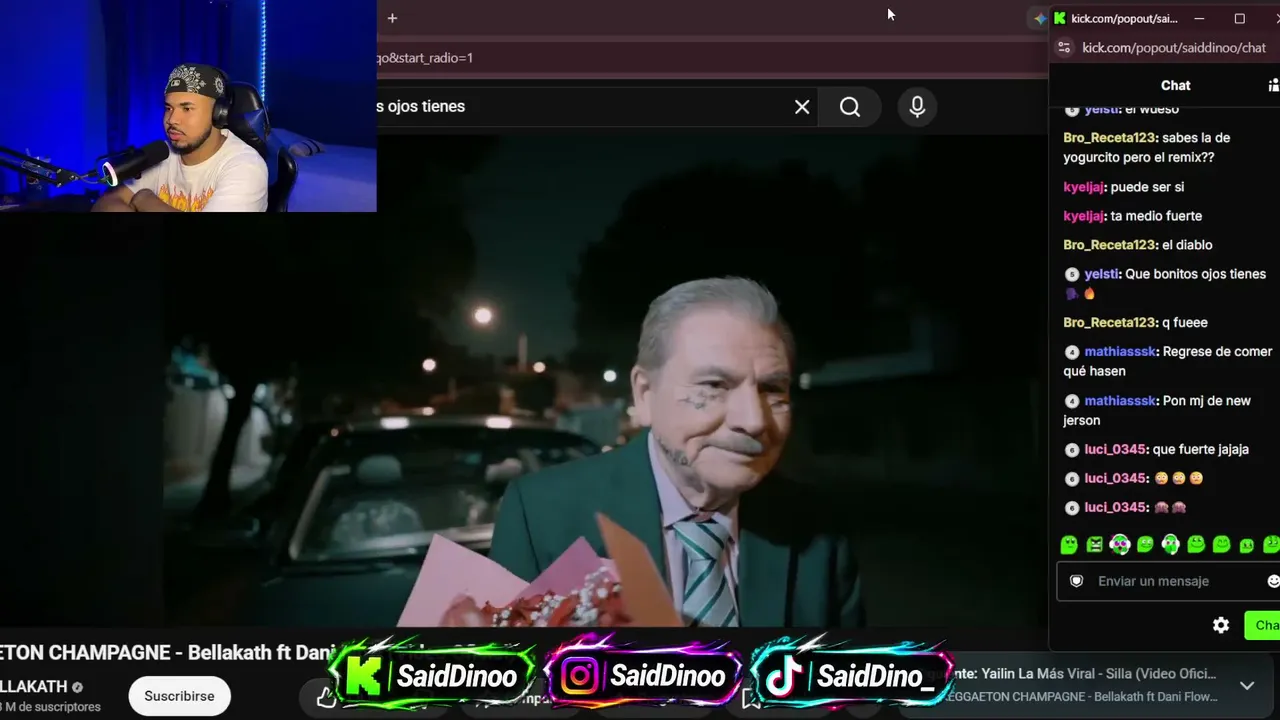Viewport: 1280px width, 720px height.
Task: Open site info in Kick popout
Action: click(1064, 48)
